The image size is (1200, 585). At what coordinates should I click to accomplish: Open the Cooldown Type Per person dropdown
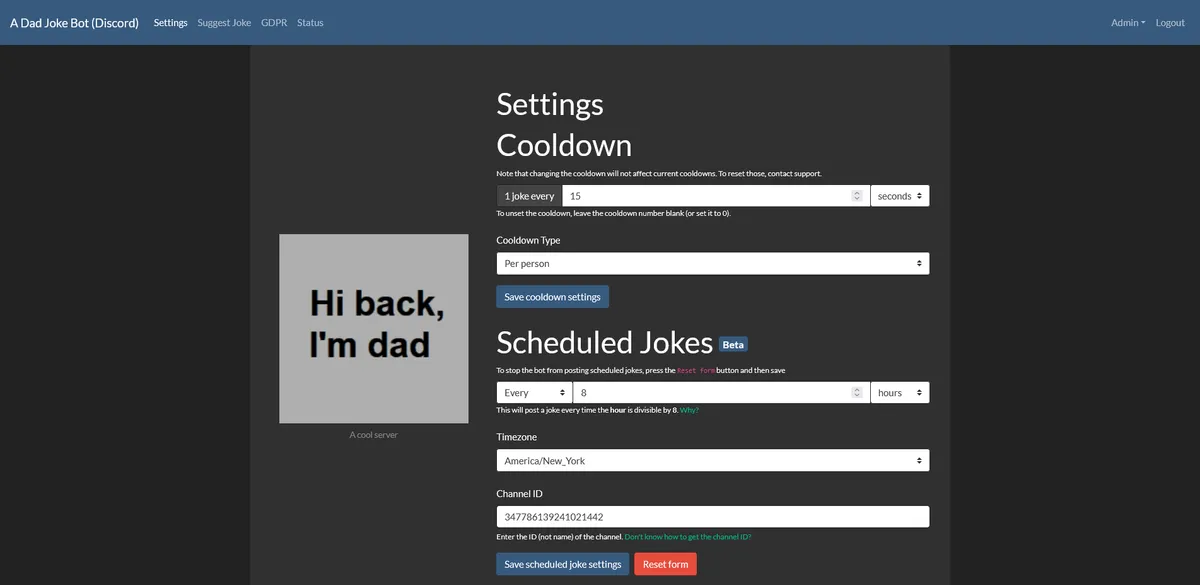click(x=712, y=264)
